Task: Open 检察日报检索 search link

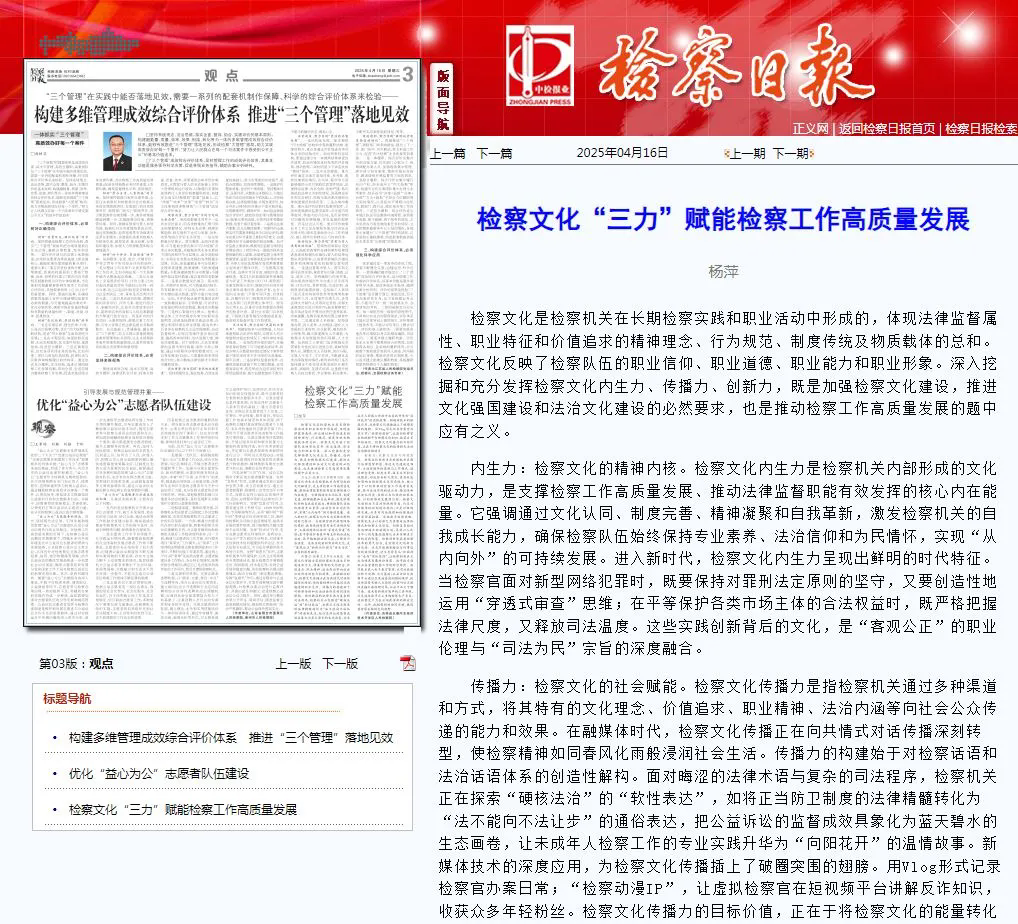Action: [980, 128]
